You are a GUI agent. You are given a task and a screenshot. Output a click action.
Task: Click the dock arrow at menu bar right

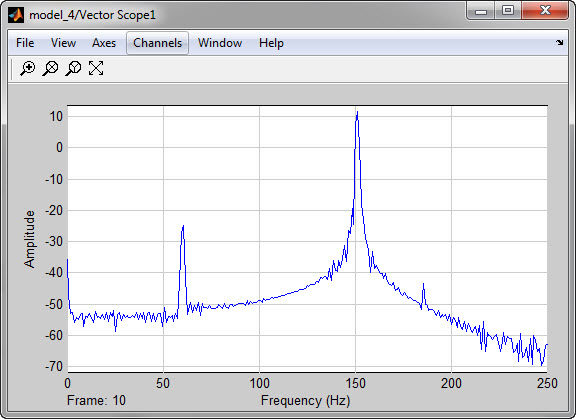coord(559,43)
